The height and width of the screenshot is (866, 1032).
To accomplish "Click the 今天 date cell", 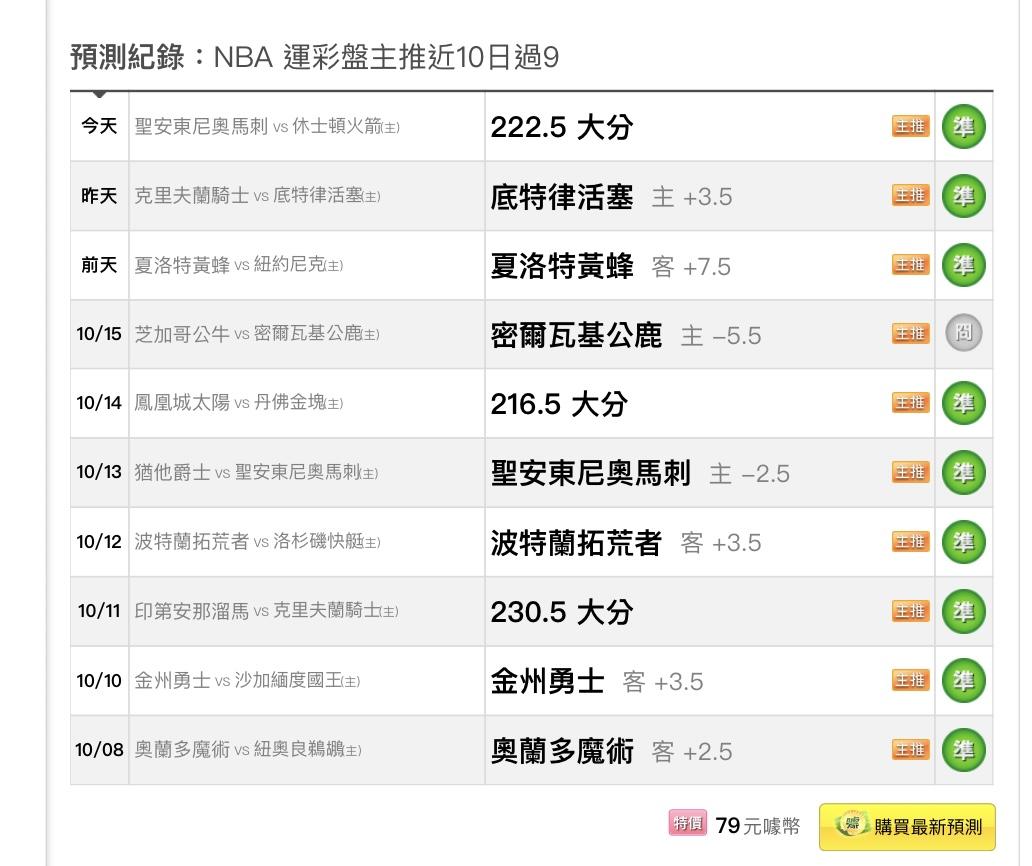I will pos(99,126).
